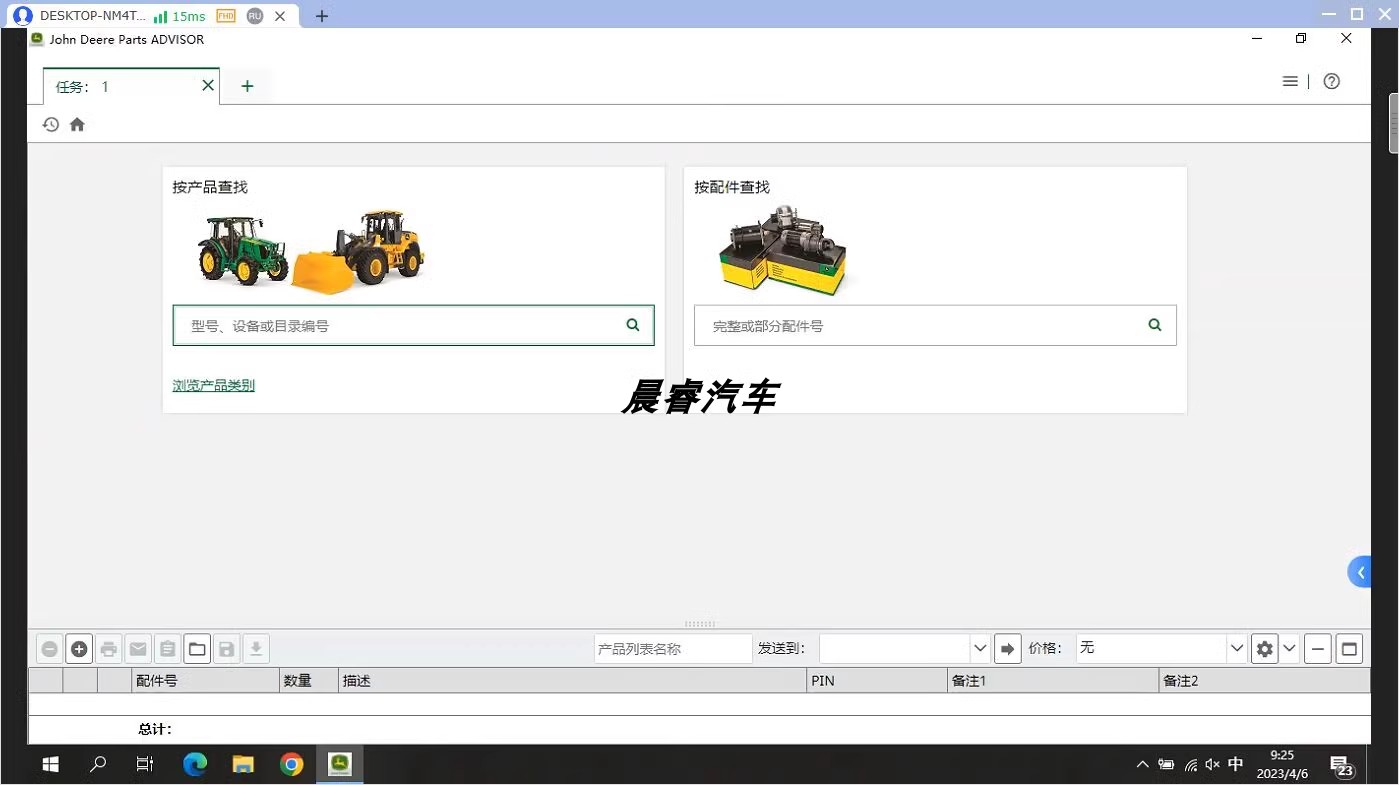Click the 备注2 column header
Screen dimensions: 1399x785
1264,681
